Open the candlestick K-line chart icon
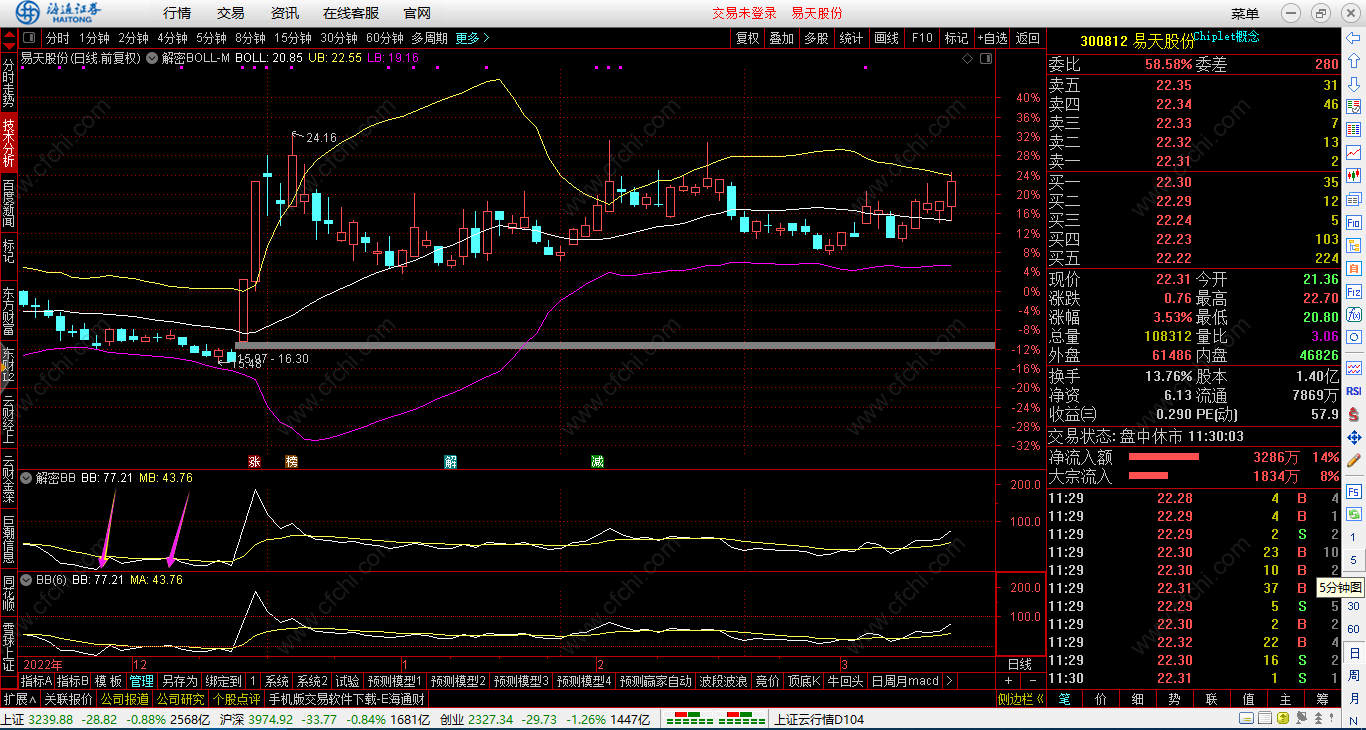The image size is (1366, 730). [1353, 175]
